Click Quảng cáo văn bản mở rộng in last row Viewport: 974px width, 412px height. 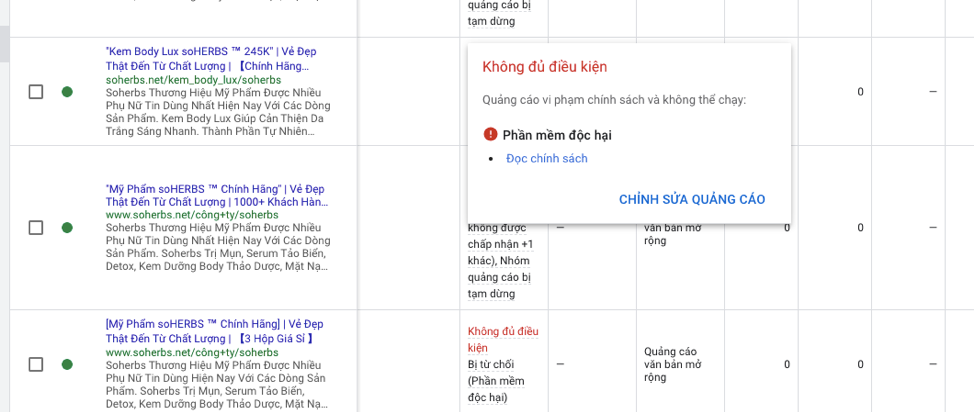[x=675, y=364]
